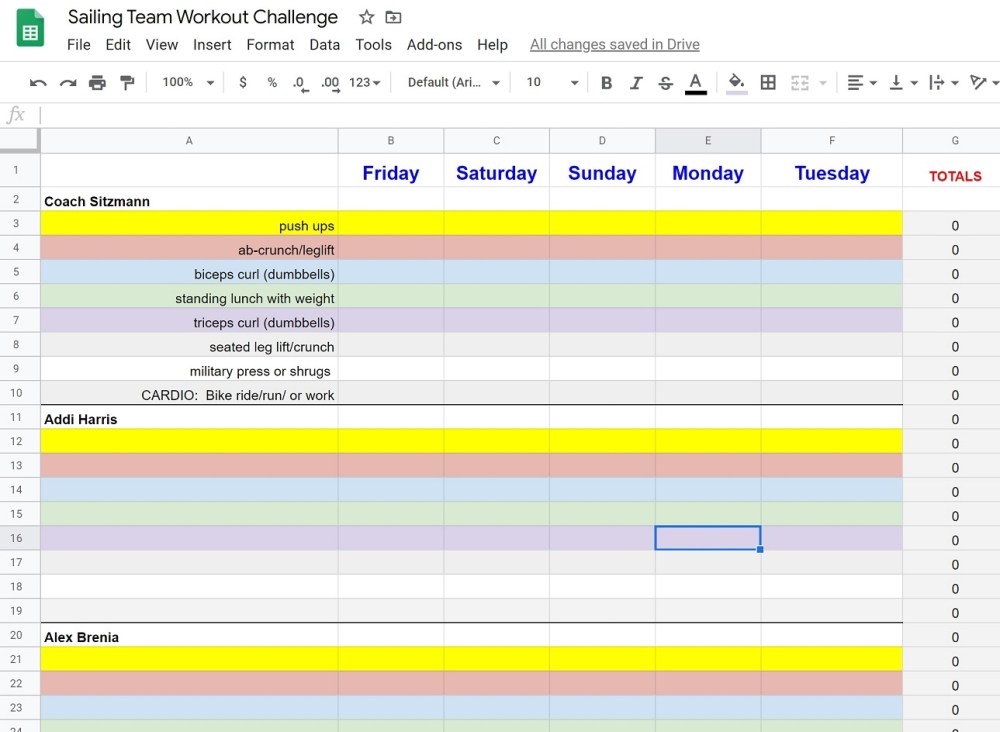Toggle italic formatting

pyautogui.click(x=635, y=83)
